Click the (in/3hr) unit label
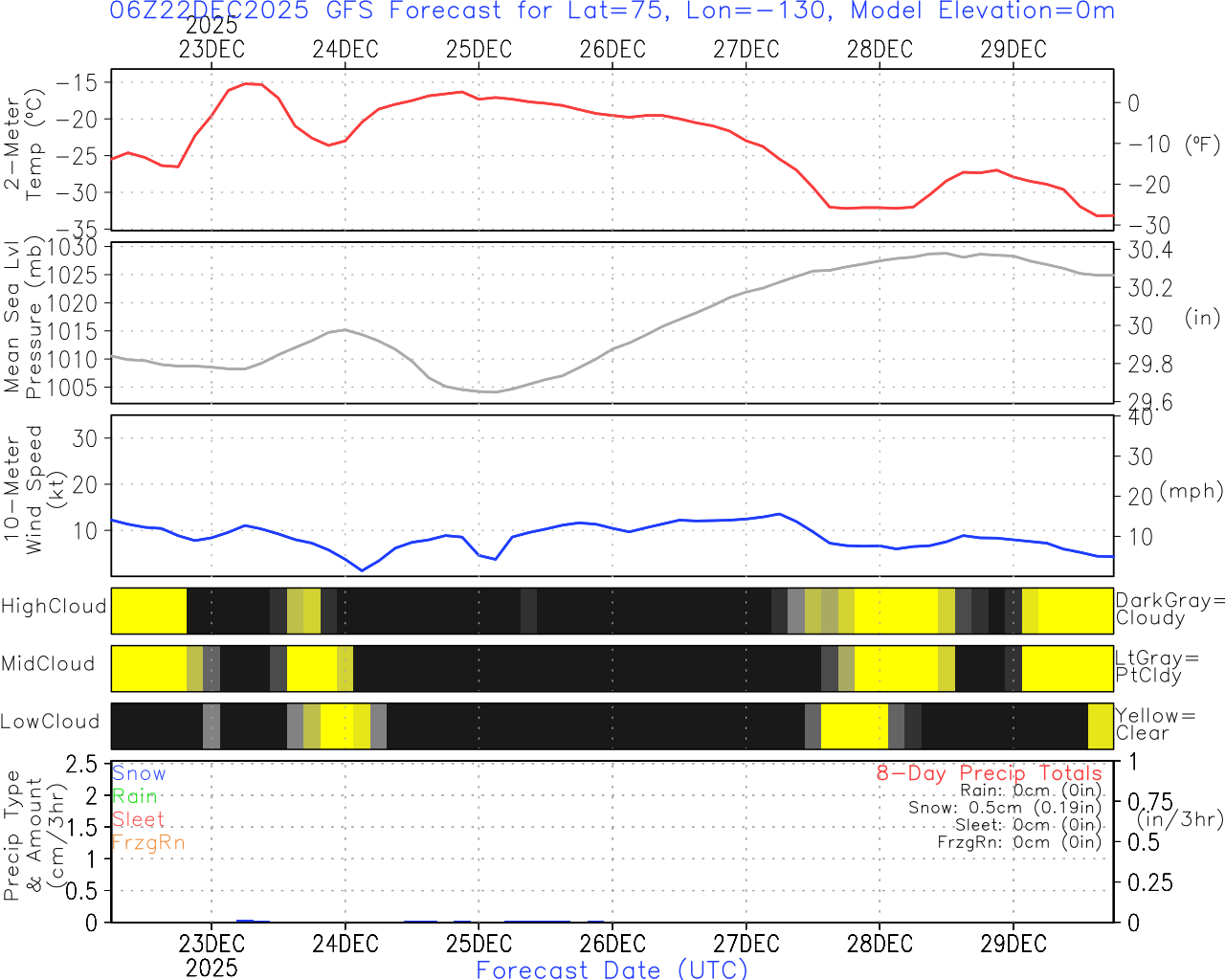The image size is (1225, 980). tap(1180, 819)
